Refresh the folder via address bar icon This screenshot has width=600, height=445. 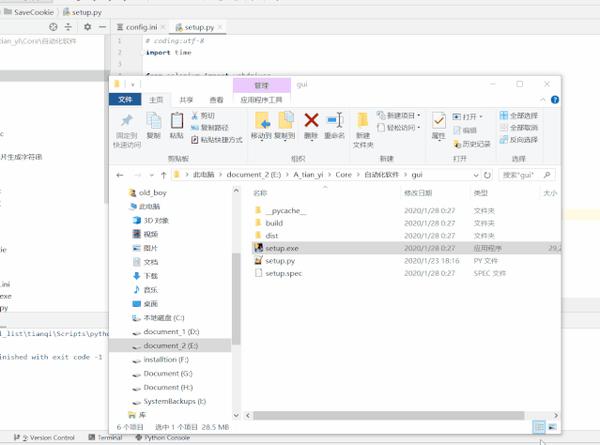(487, 175)
